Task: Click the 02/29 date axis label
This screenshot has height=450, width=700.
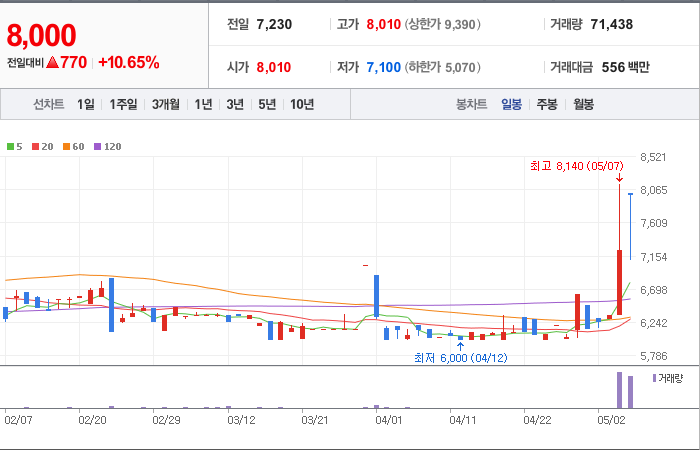Action: point(166,420)
